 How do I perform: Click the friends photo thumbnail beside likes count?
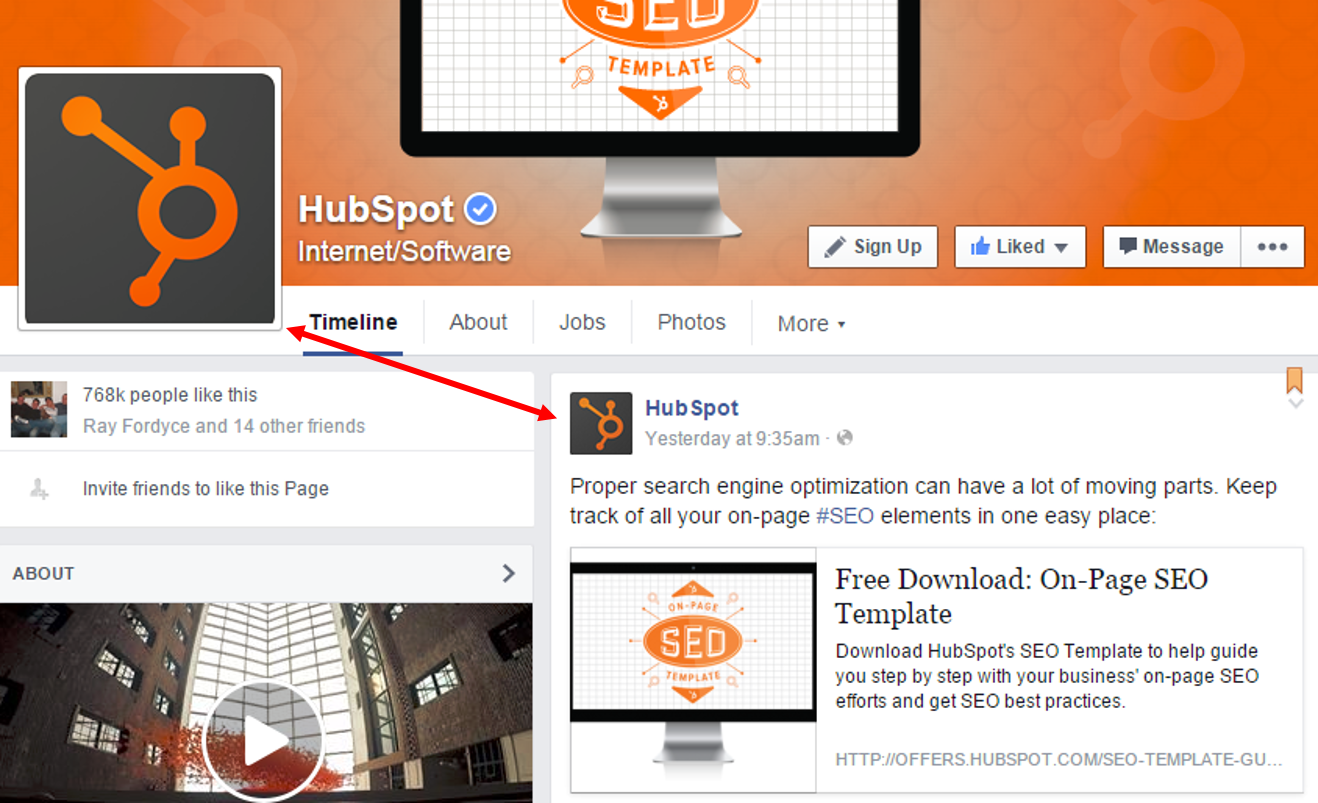[x=39, y=409]
